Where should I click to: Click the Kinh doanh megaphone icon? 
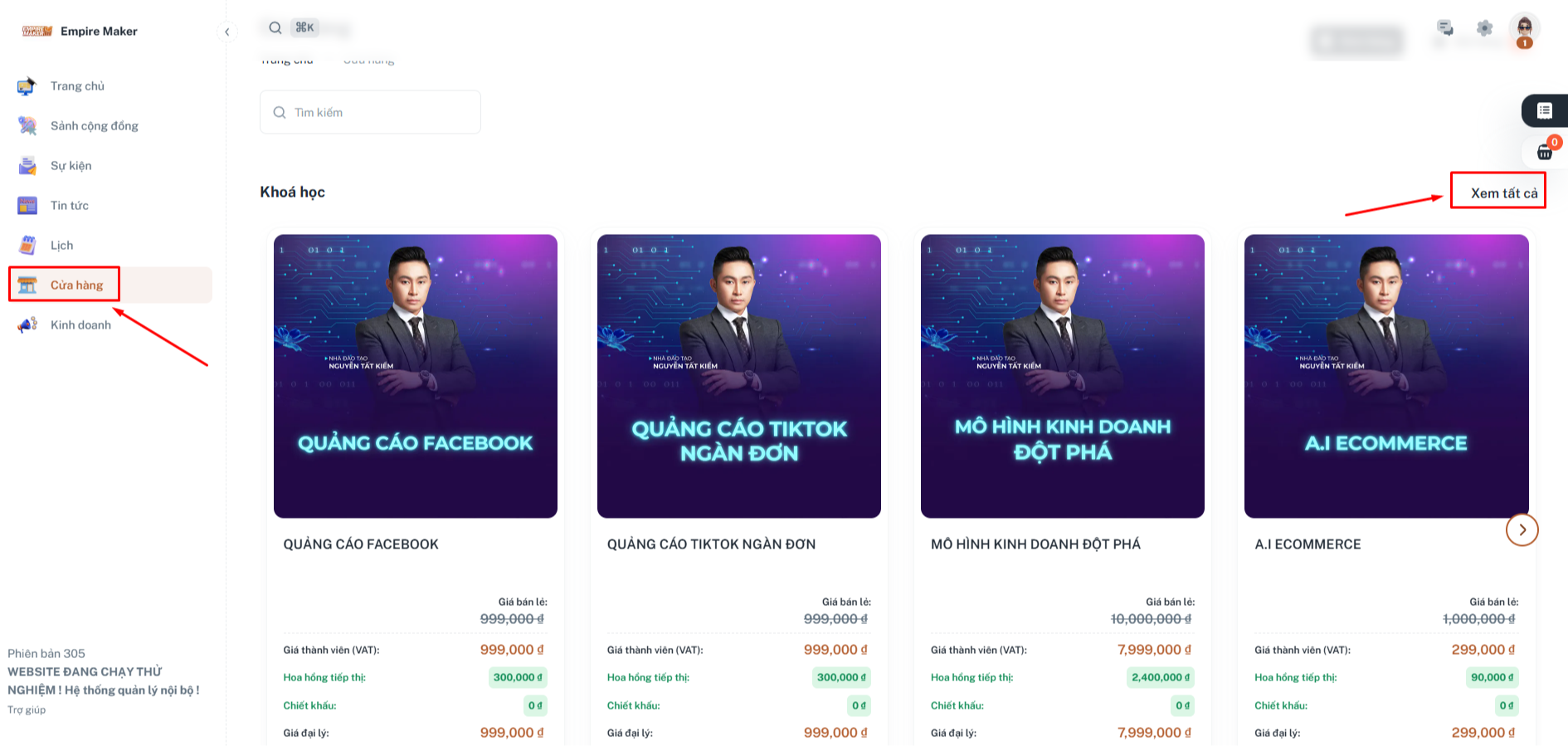27,325
